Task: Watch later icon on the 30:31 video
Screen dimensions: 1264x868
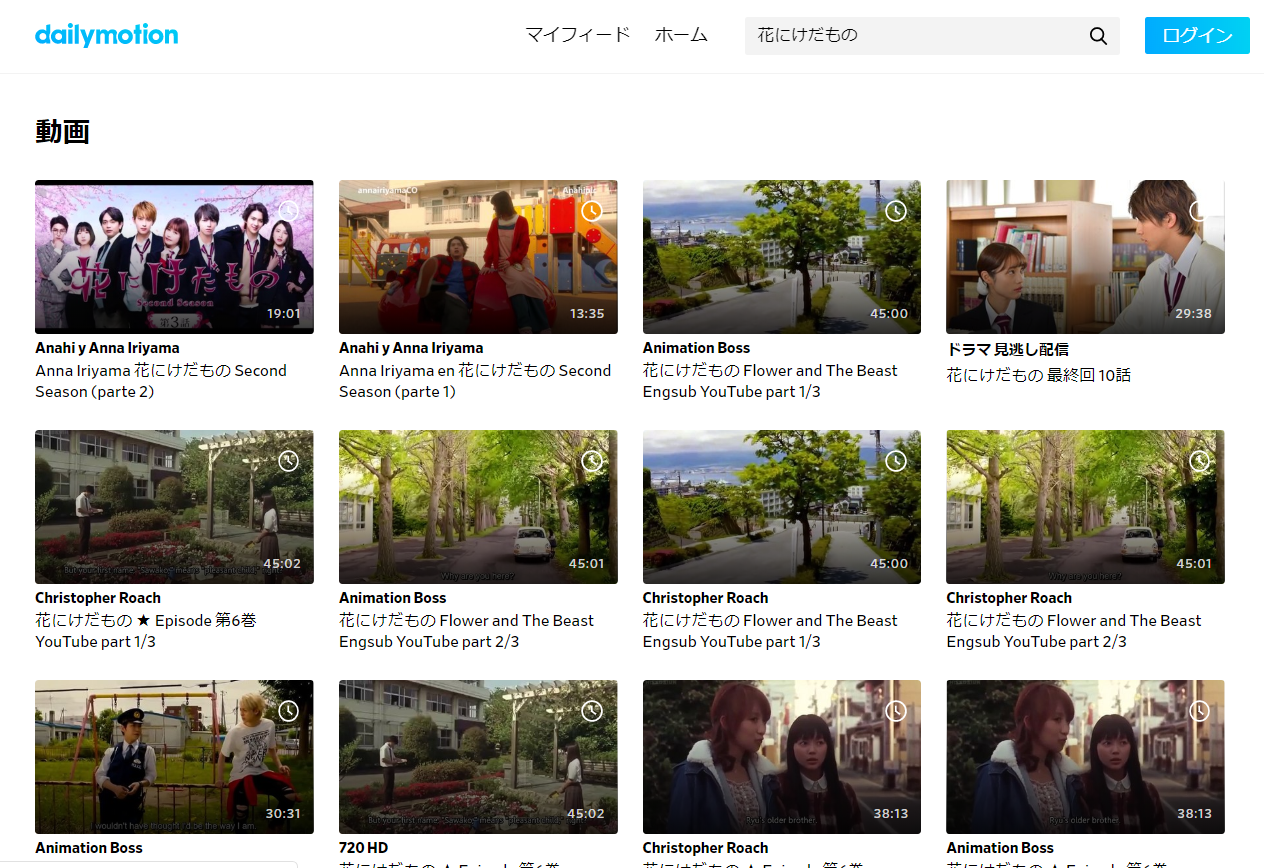Action: (289, 711)
